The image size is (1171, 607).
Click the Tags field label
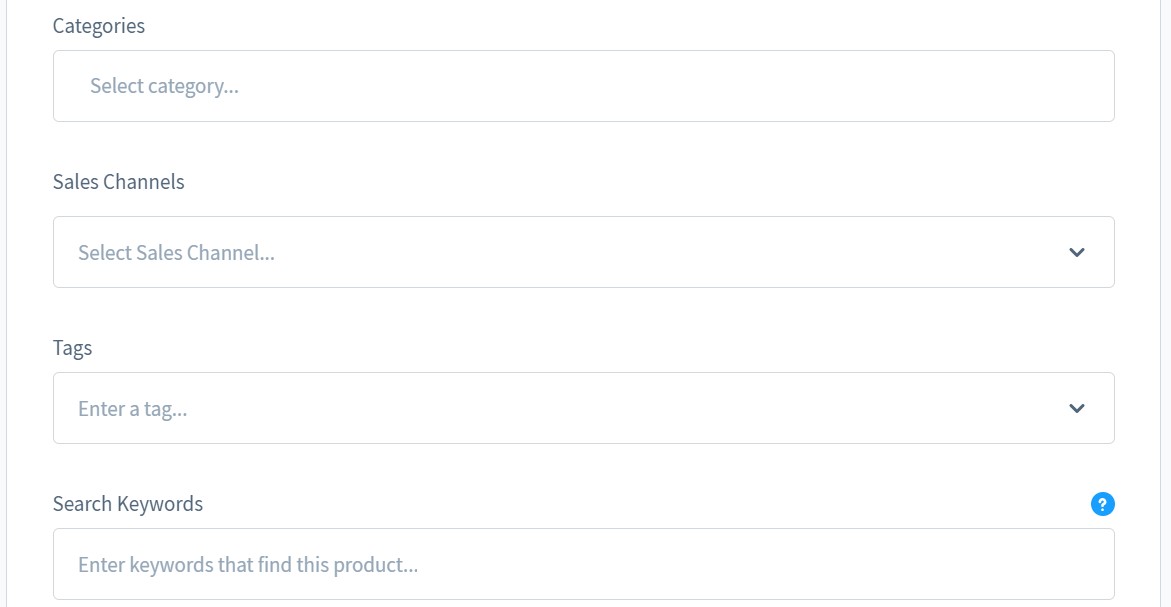click(x=72, y=348)
